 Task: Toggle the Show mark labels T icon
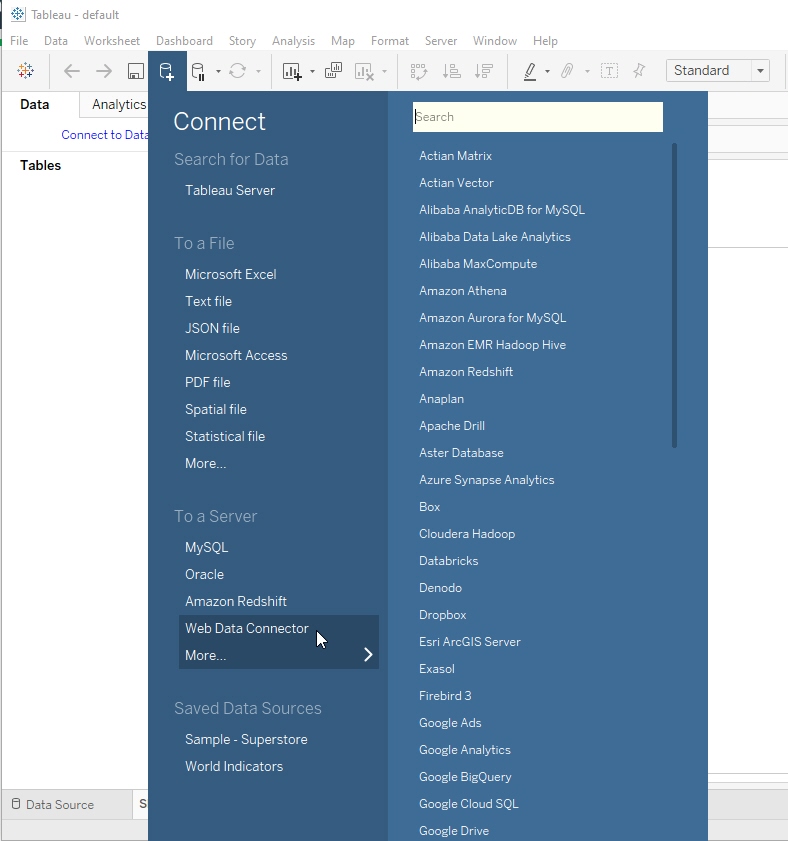click(609, 71)
